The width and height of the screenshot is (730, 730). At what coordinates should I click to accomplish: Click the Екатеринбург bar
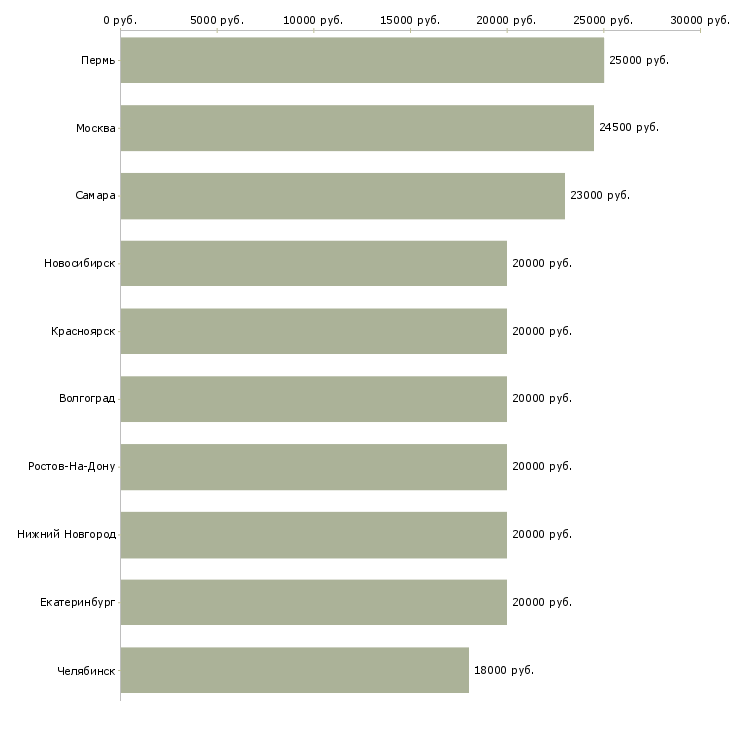314,602
